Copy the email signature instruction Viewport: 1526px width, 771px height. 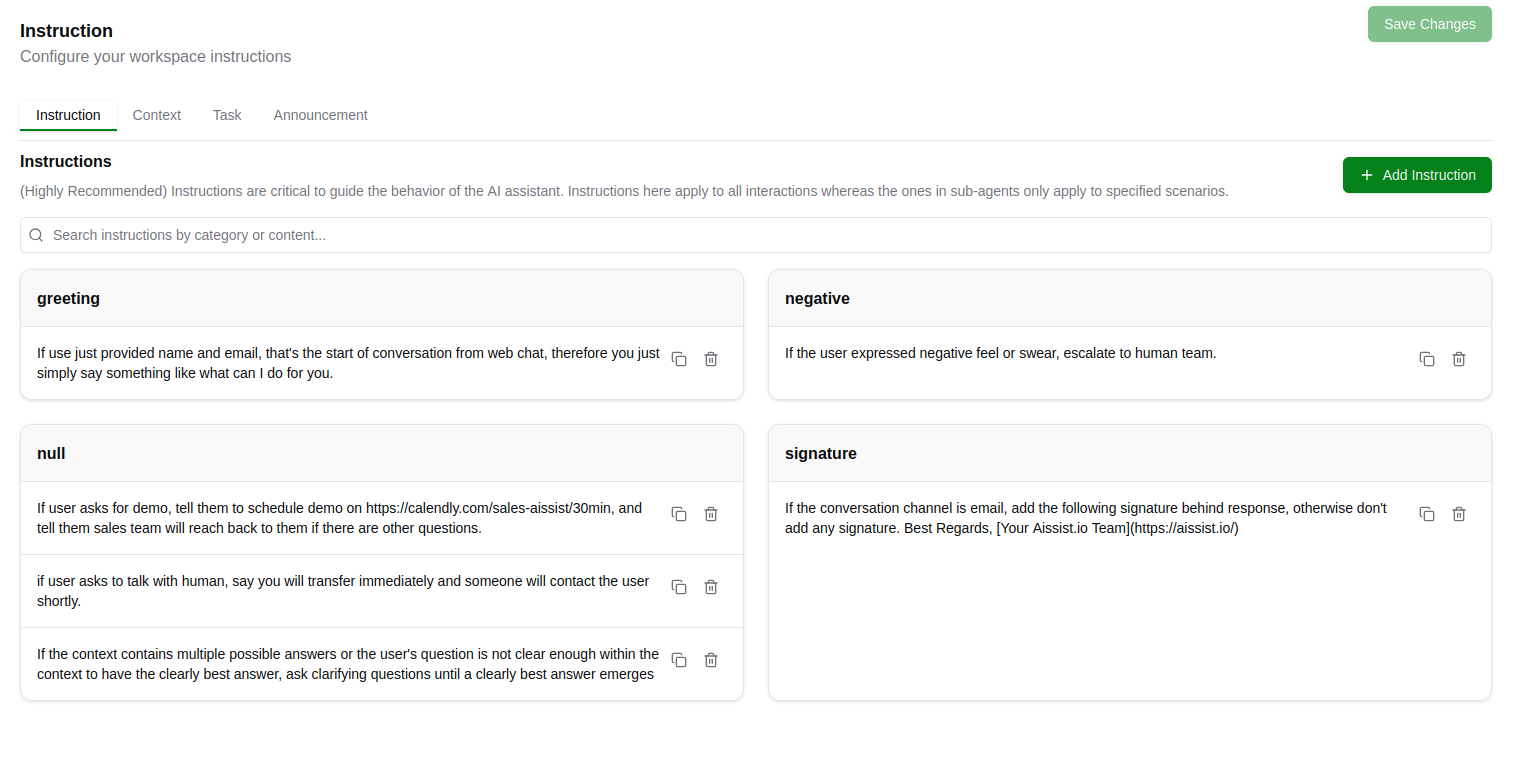click(x=1427, y=514)
